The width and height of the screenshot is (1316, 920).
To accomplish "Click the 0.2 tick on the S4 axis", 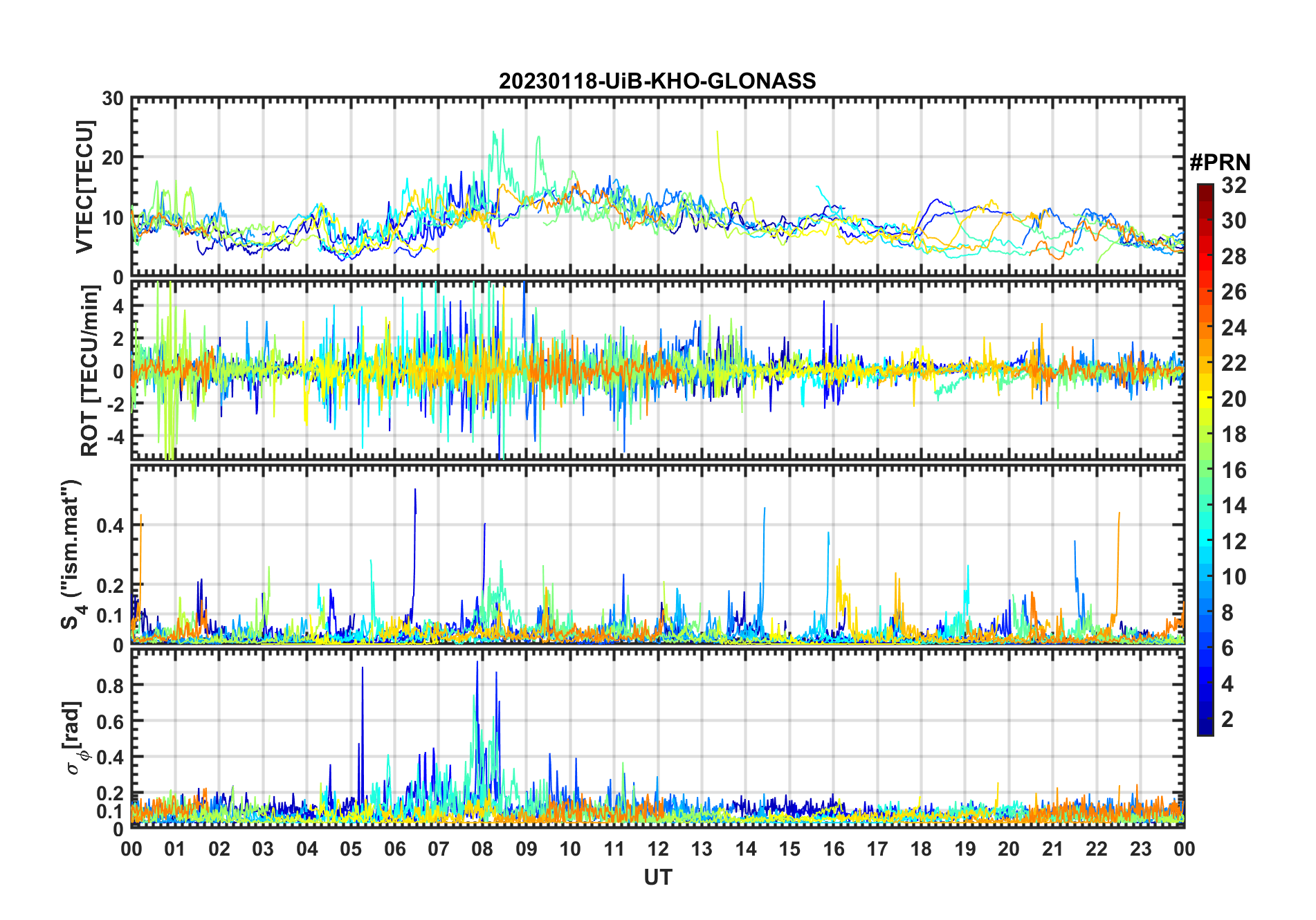I will click(x=111, y=585).
